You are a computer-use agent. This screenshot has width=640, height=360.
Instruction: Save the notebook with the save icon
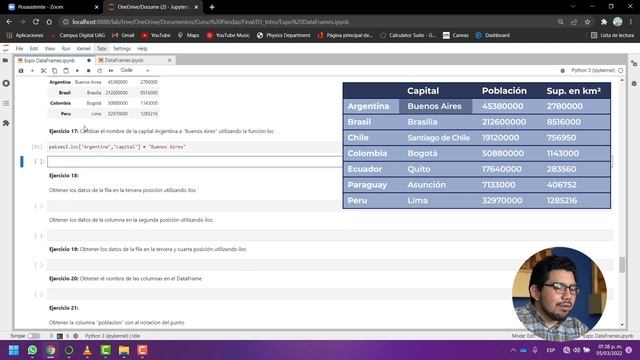coord(21,71)
